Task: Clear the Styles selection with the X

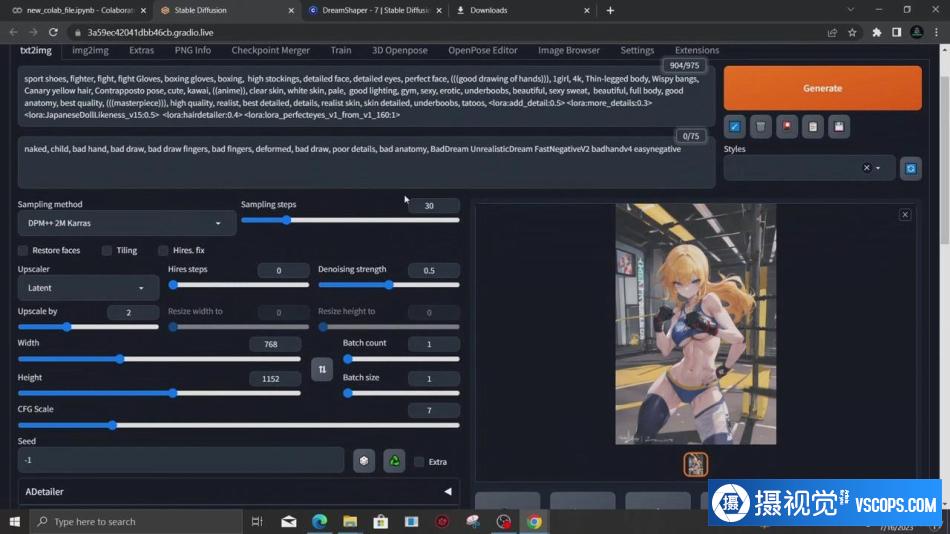Action: [866, 168]
